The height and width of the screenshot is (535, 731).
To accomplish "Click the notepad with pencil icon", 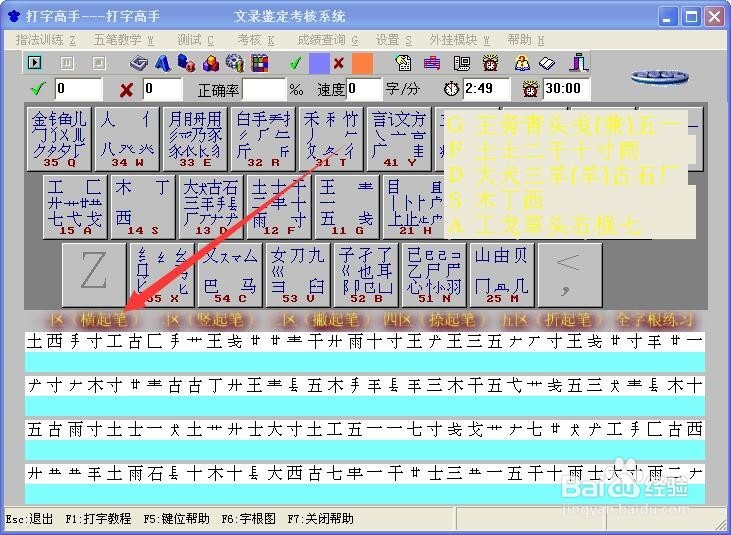I will click(x=403, y=63).
